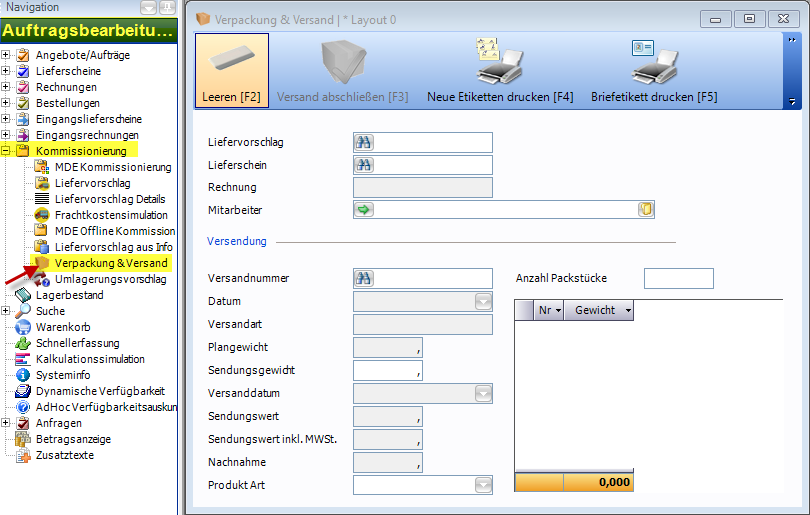Click binoculars icon in Versandnummer field
Image resolution: width=810 pixels, height=515 pixels.
(x=365, y=279)
